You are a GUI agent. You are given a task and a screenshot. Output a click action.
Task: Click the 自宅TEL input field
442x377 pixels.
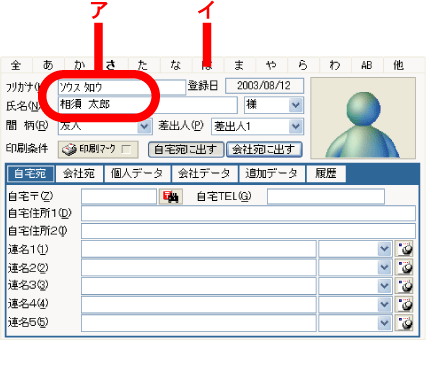326,197
